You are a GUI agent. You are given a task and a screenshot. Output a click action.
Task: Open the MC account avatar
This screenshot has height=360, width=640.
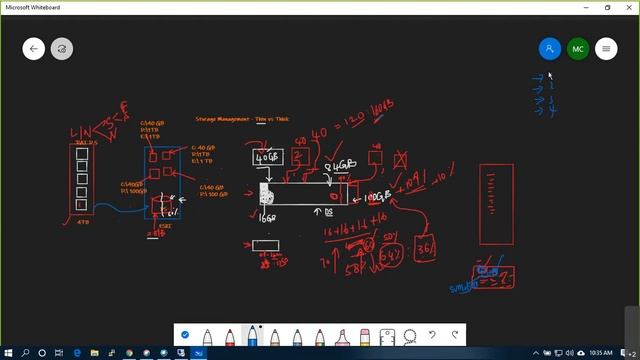[x=578, y=49]
